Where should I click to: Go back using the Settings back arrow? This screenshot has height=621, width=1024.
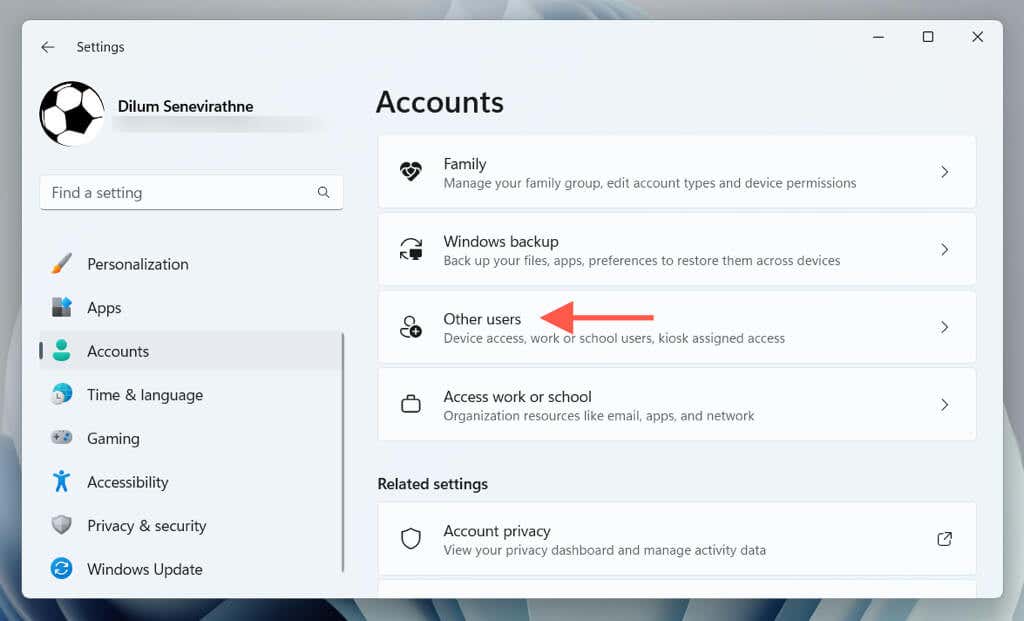pyautogui.click(x=48, y=47)
